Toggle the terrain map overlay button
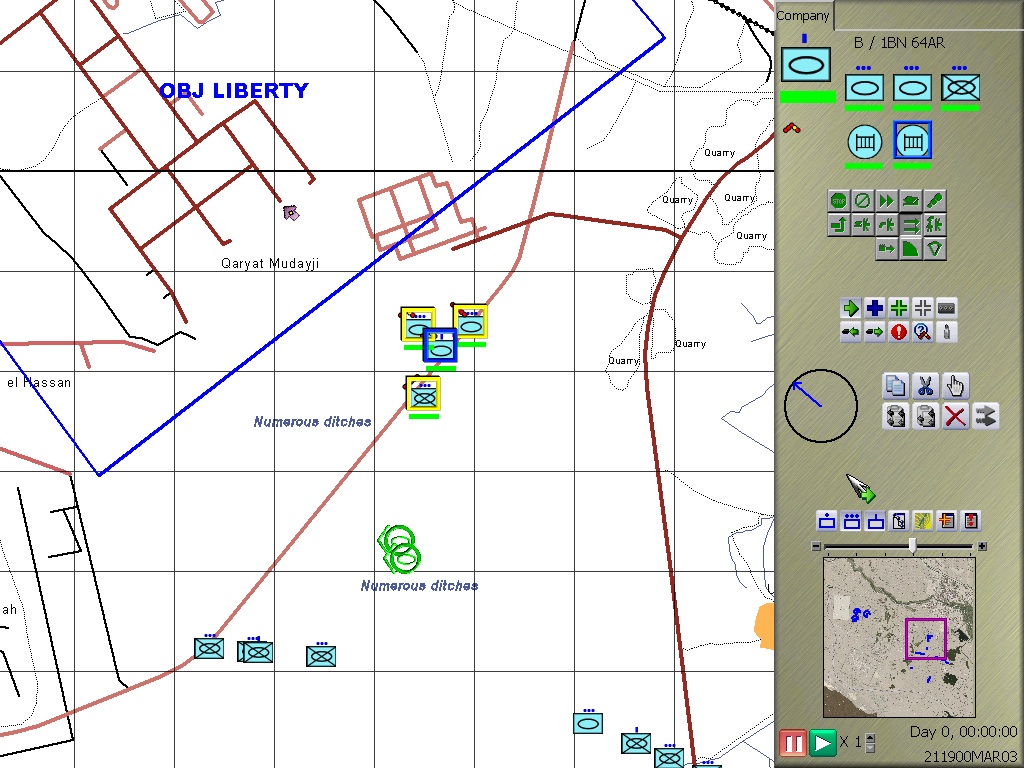Screen dimensions: 1024x768 (x=923, y=521)
